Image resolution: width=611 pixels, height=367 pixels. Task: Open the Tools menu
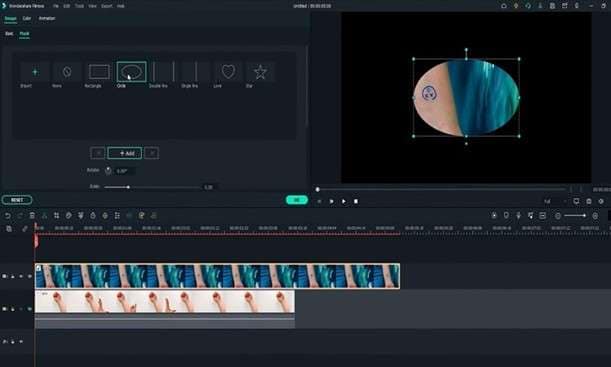(79, 6)
